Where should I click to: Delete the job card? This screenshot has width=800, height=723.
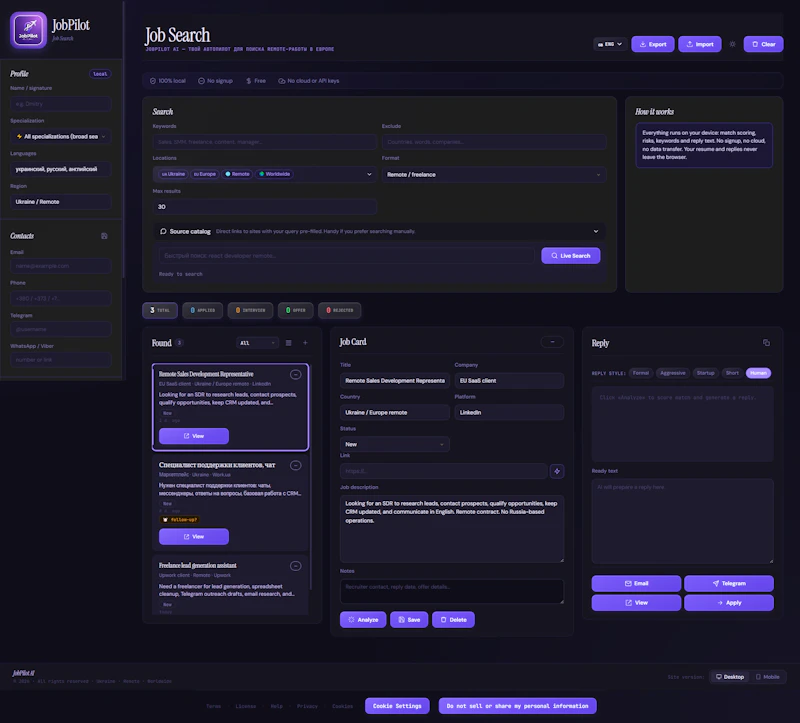[x=453, y=619]
